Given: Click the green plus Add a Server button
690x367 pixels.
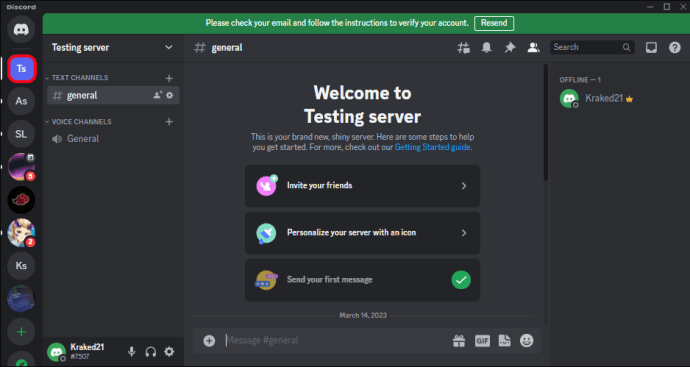Looking at the screenshot, I should pos(21,332).
